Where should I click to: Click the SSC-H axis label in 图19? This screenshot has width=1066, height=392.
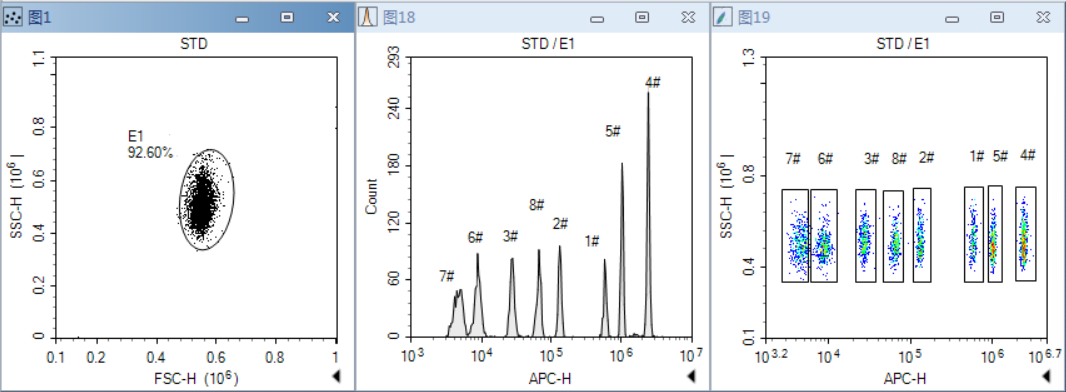(x=727, y=196)
